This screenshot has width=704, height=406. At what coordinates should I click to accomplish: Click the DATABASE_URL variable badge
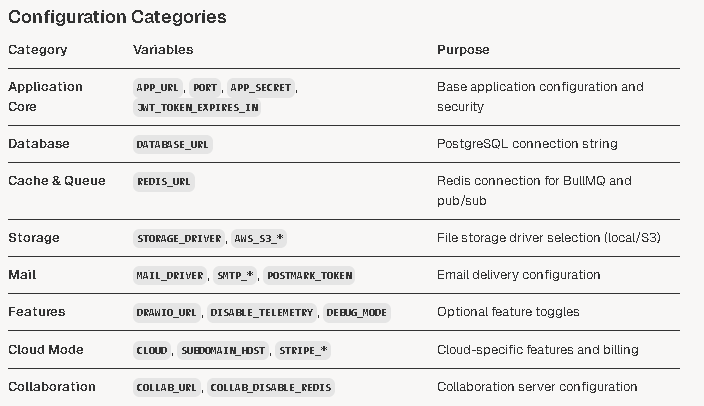172,145
